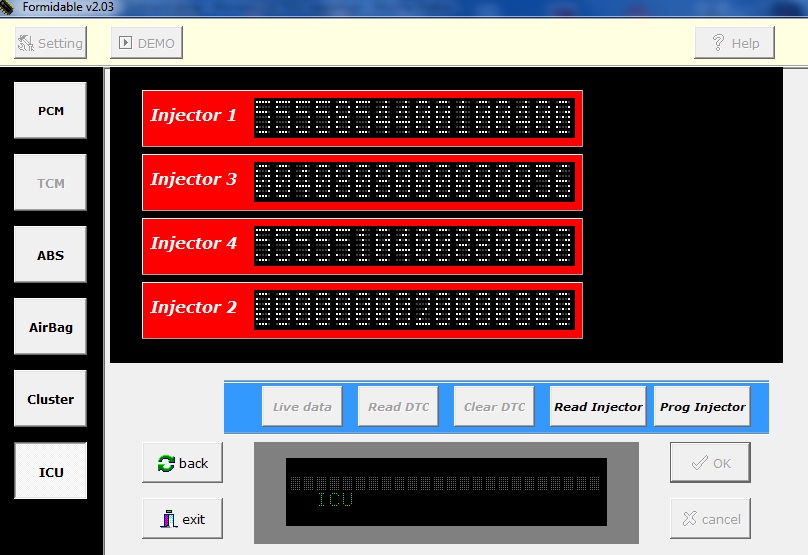808x555 pixels.
Task: Click Prog Injector button
Action: (x=702, y=407)
